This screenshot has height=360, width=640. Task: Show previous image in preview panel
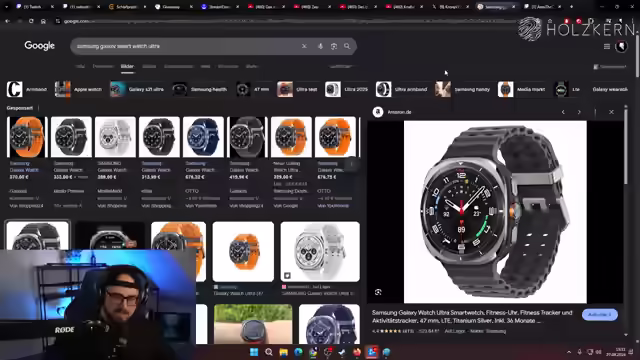point(563,112)
